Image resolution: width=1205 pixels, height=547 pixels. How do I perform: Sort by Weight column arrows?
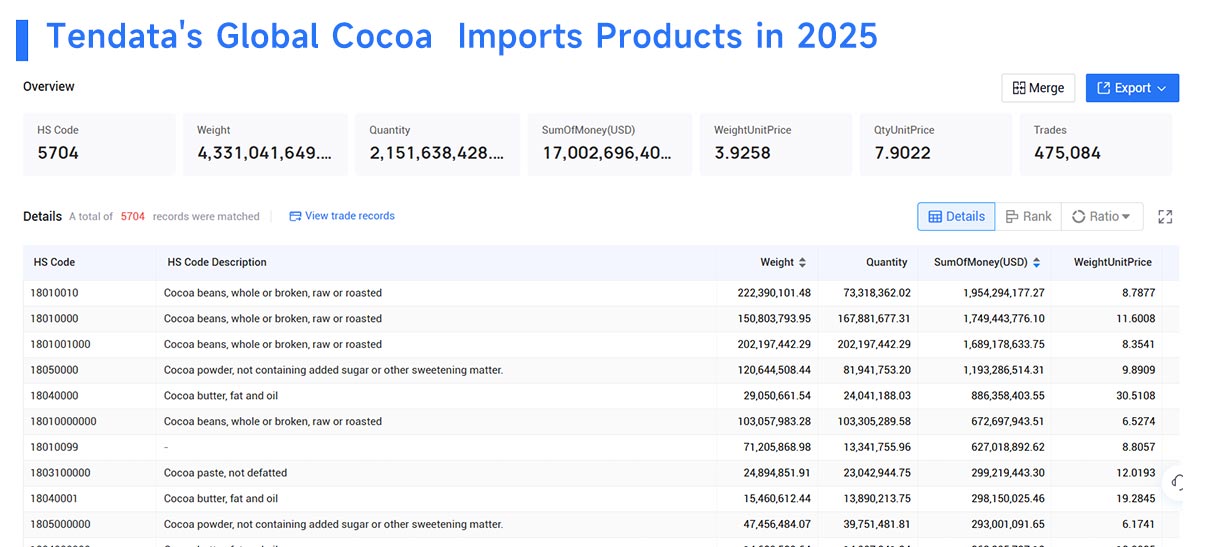click(x=802, y=263)
